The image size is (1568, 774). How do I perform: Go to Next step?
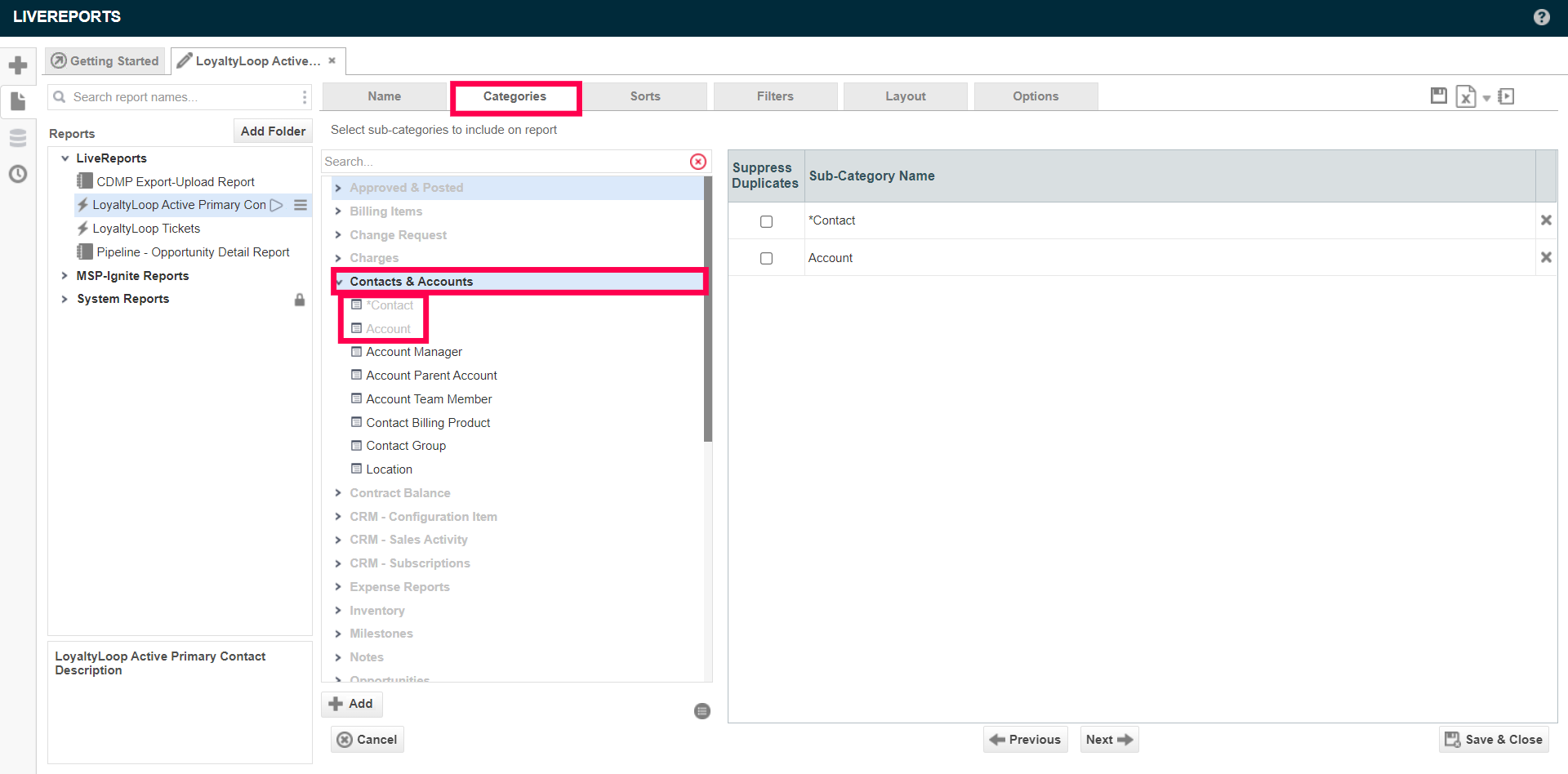pos(1109,740)
